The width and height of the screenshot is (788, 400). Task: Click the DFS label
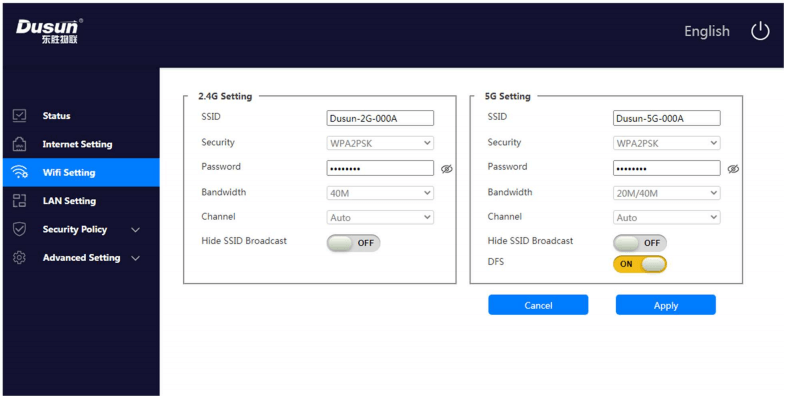coord(496,262)
